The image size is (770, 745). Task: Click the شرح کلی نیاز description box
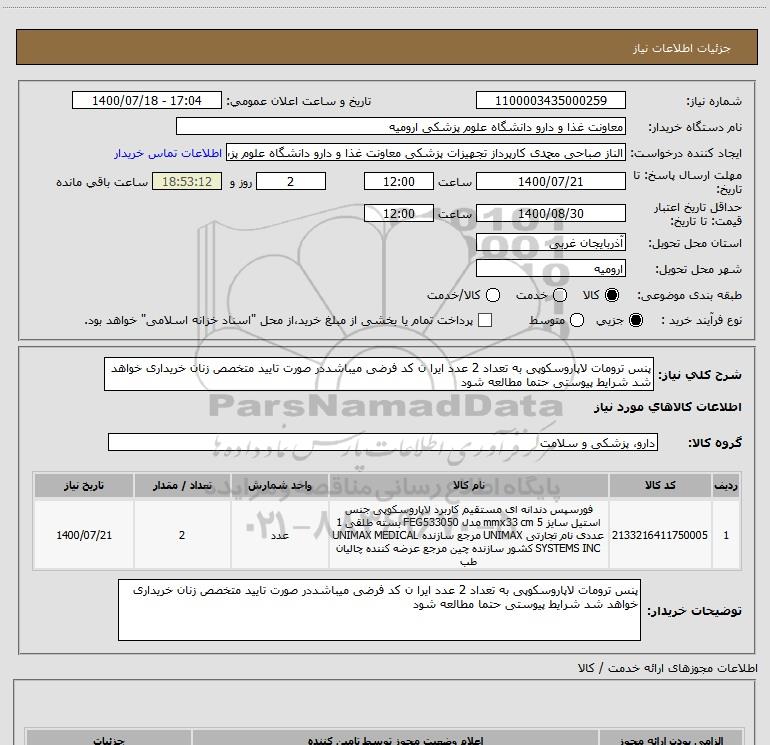coord(379,375)
